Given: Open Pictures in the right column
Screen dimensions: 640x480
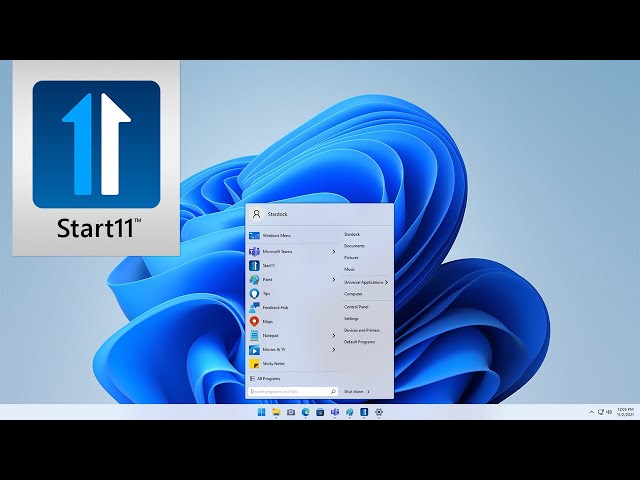Looking at the screenshot, I should point(351,258).
